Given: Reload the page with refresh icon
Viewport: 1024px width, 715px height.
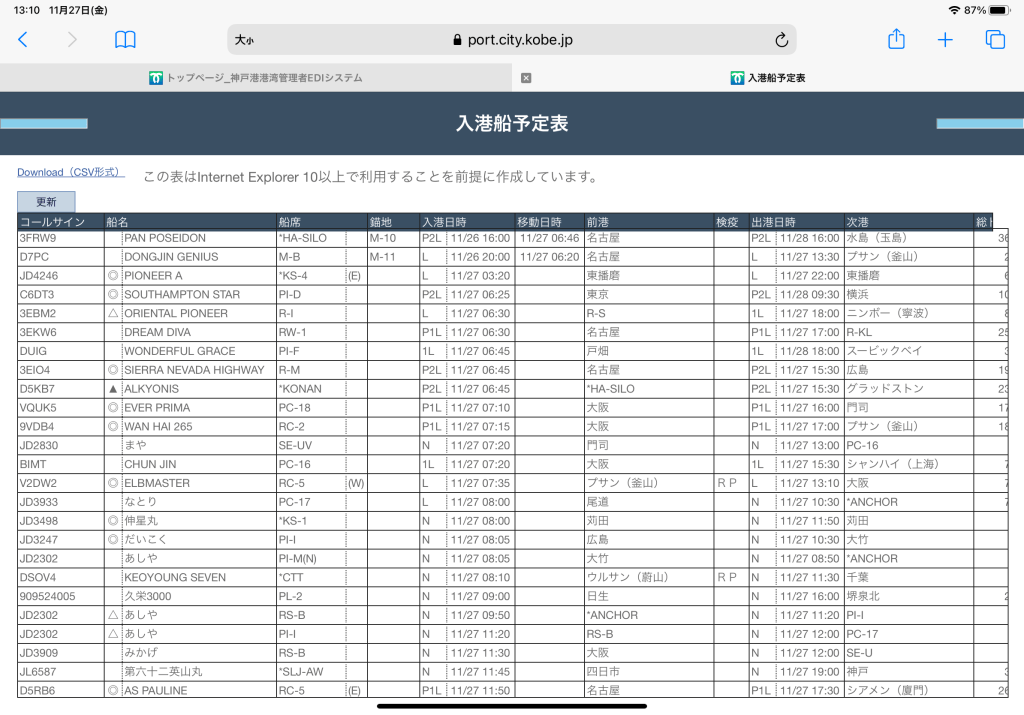Looking at the screenshot, I should [x=781, y=40].
